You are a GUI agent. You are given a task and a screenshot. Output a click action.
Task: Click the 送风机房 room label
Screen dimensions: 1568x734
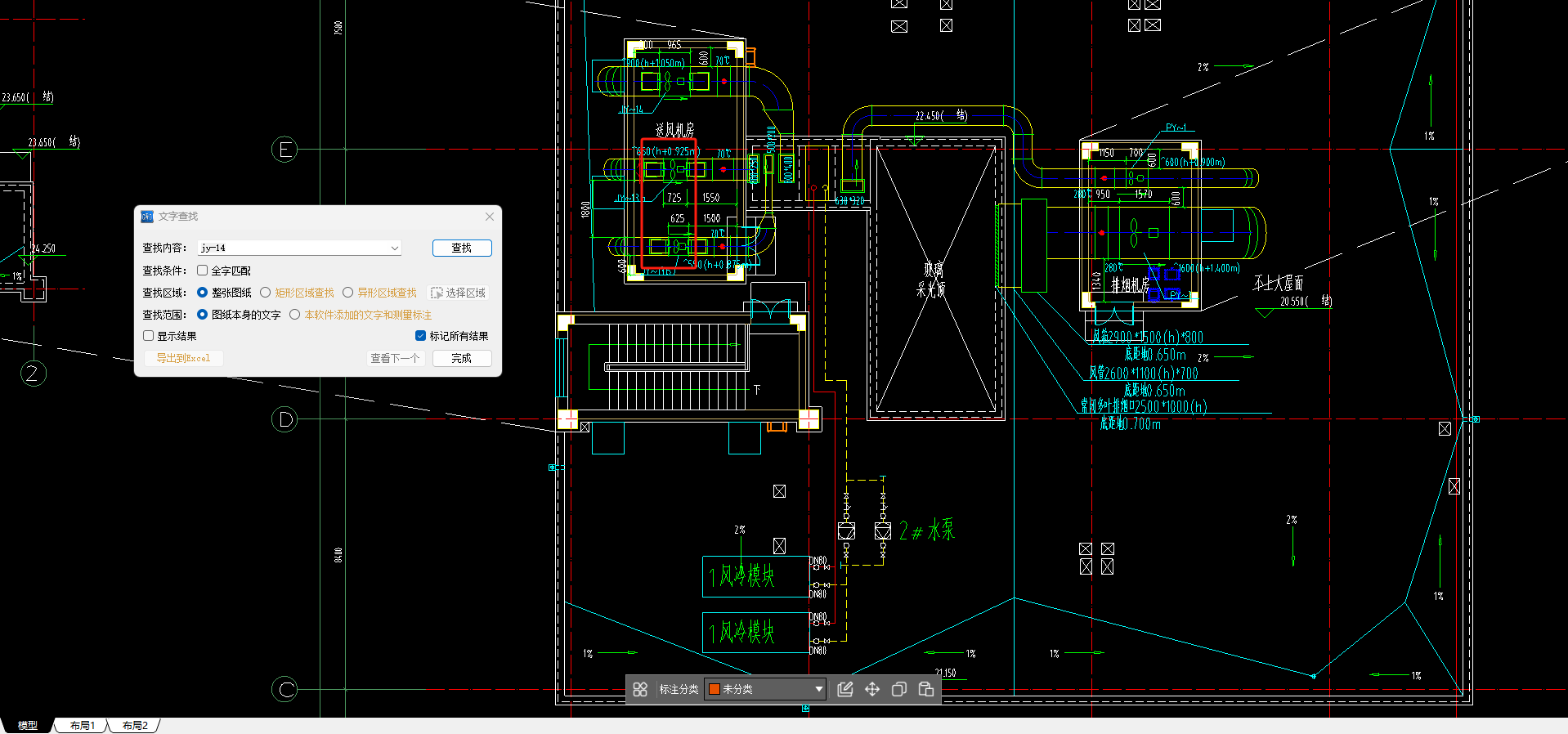674,130
